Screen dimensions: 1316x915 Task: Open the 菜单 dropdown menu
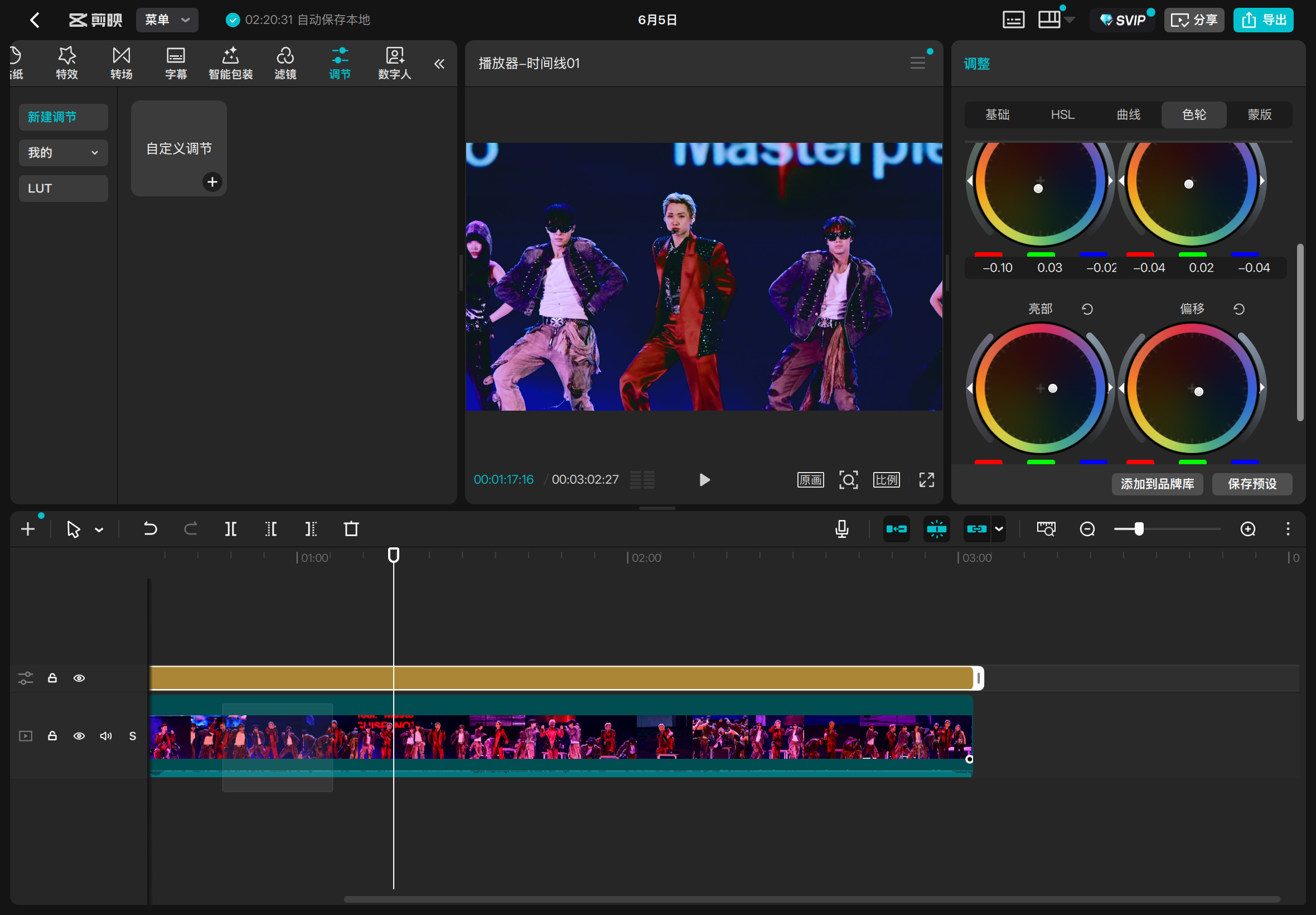tap(167, 20)
